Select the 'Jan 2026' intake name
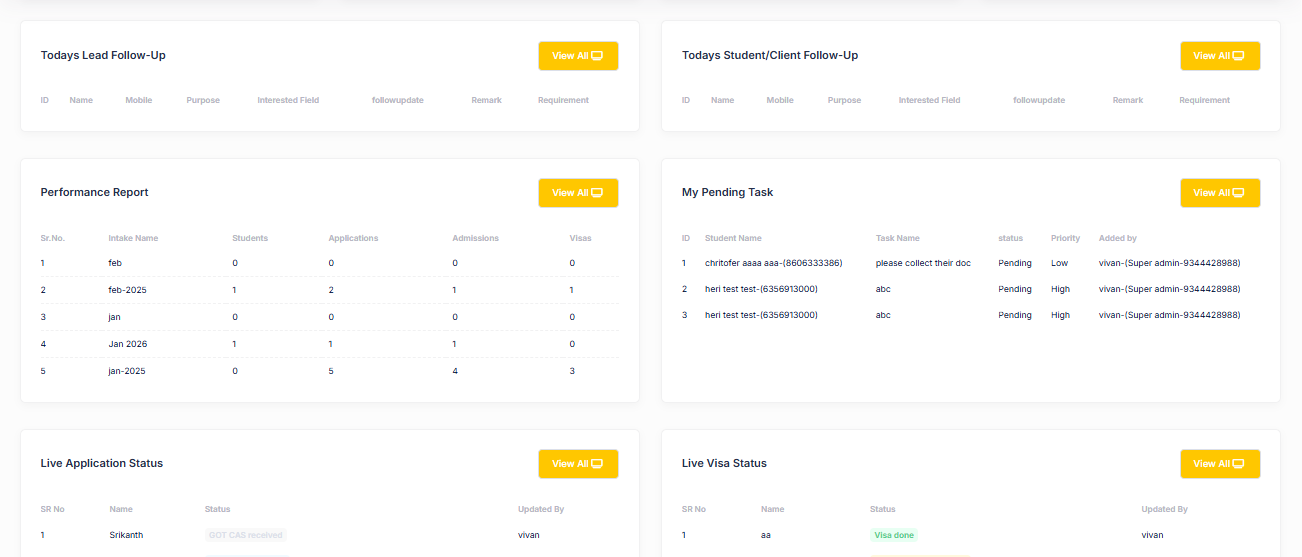The image size is (1302, 557). 127,344
